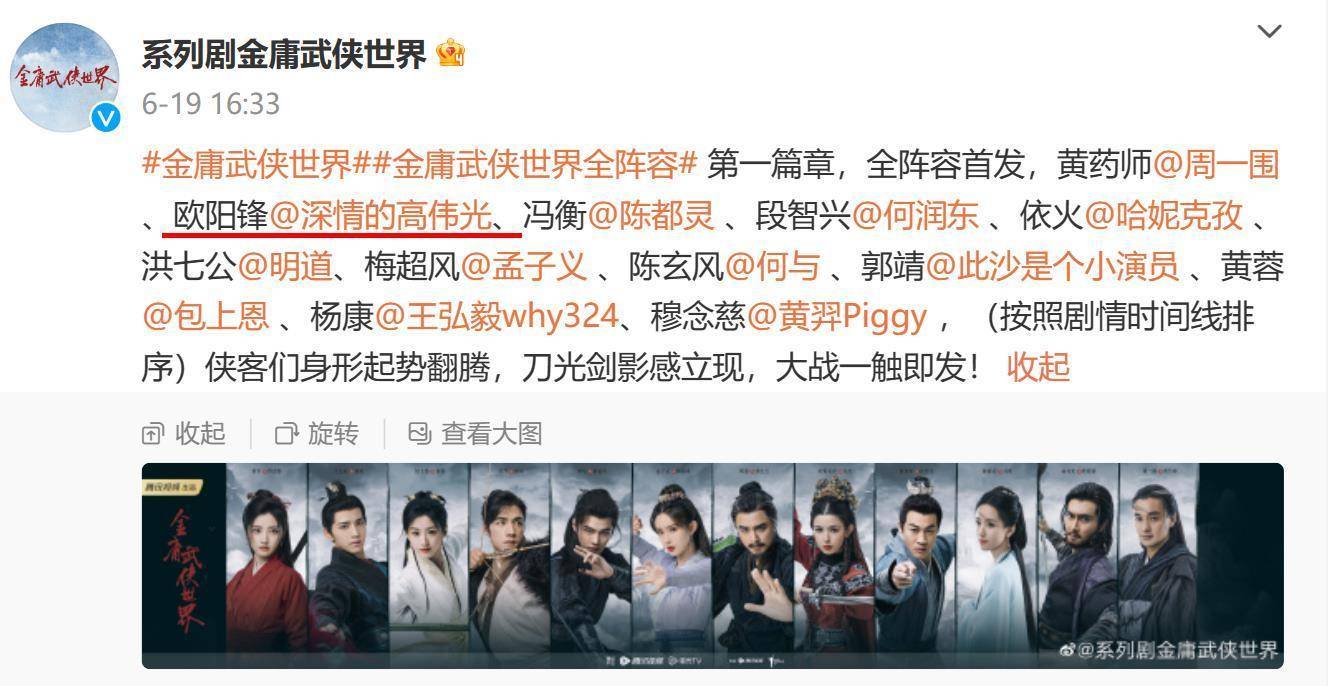Viewport: 1328px width, 686px height.
Task: Open full-size image via 查看大图 icon
Action: (419, 434)
